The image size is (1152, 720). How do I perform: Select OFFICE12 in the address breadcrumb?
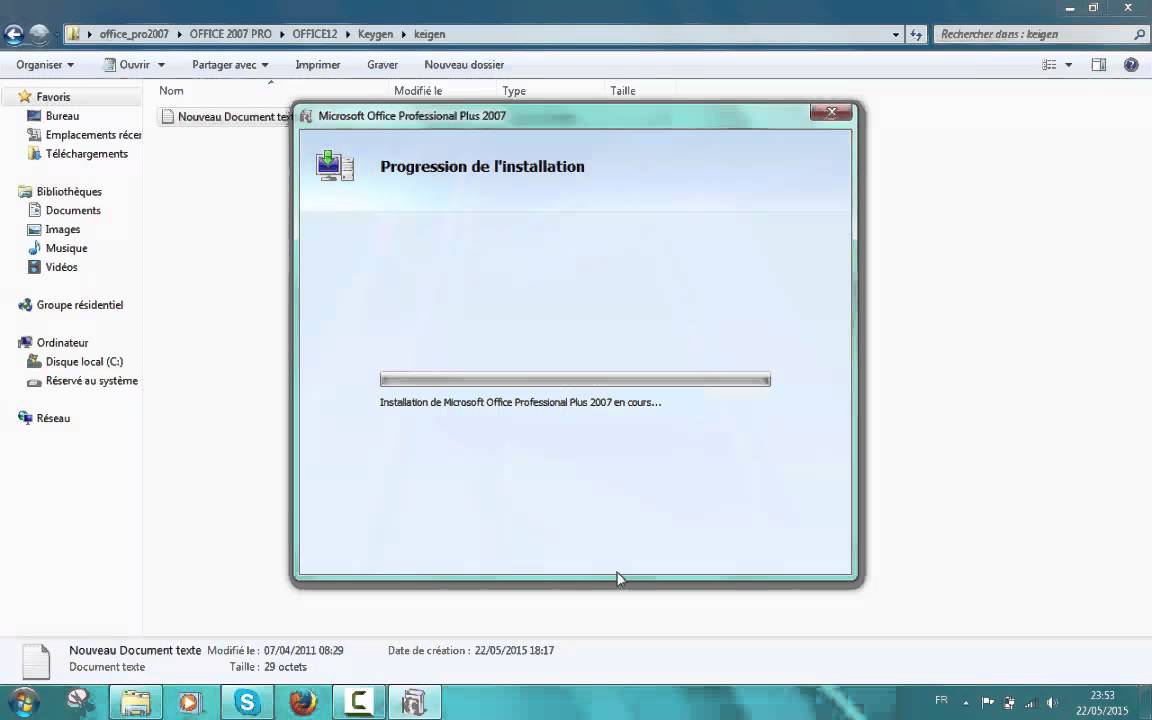point(314,35)
